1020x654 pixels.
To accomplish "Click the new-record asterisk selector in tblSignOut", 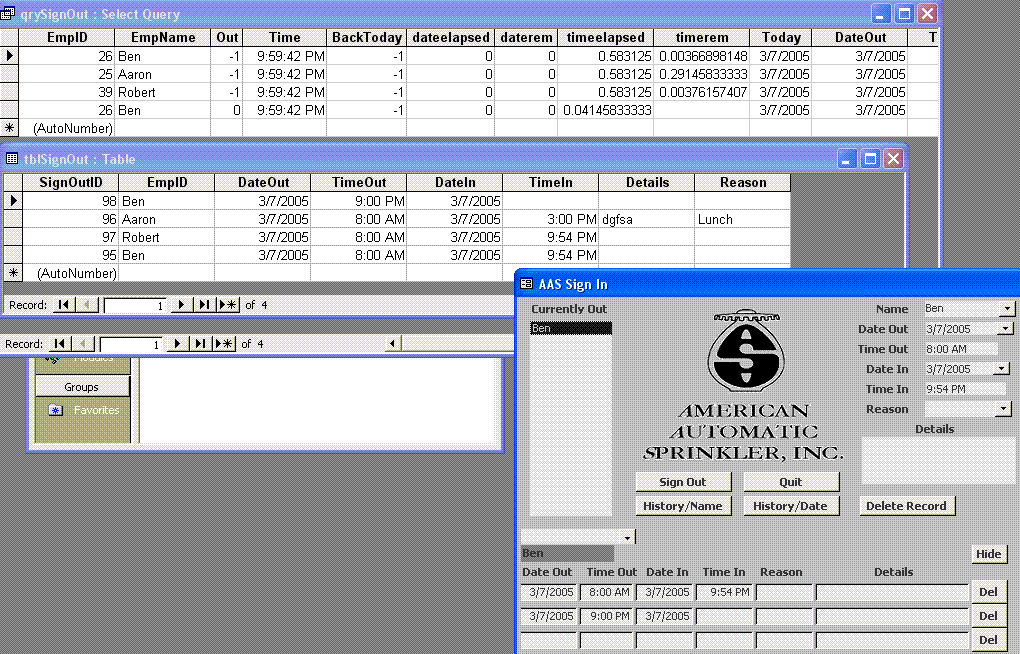I will [13, 273].
